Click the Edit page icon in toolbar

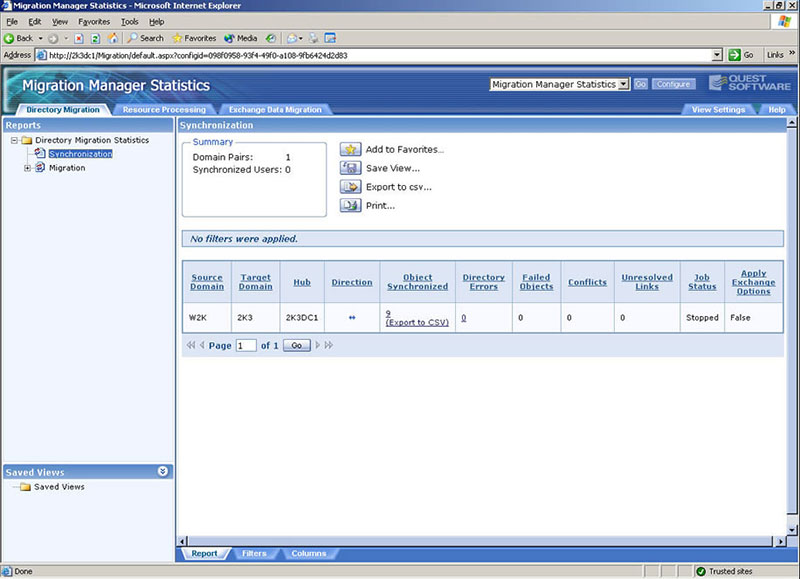(x=330, y=38)
